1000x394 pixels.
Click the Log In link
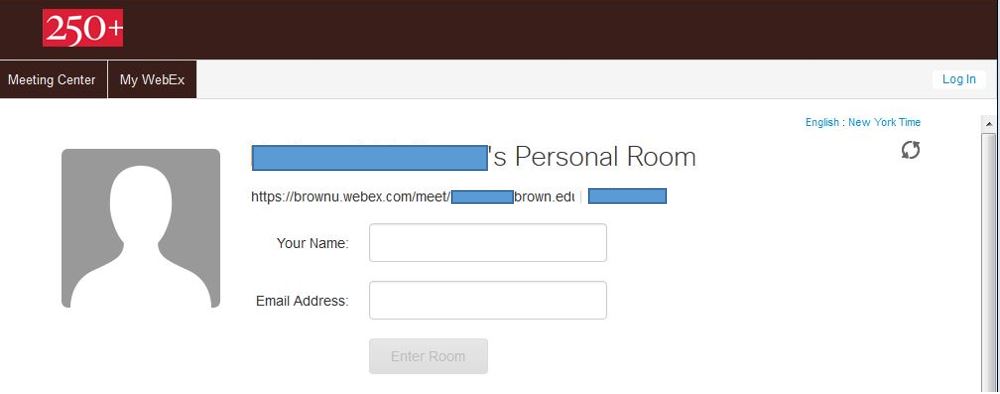click(x=959, y=79)
